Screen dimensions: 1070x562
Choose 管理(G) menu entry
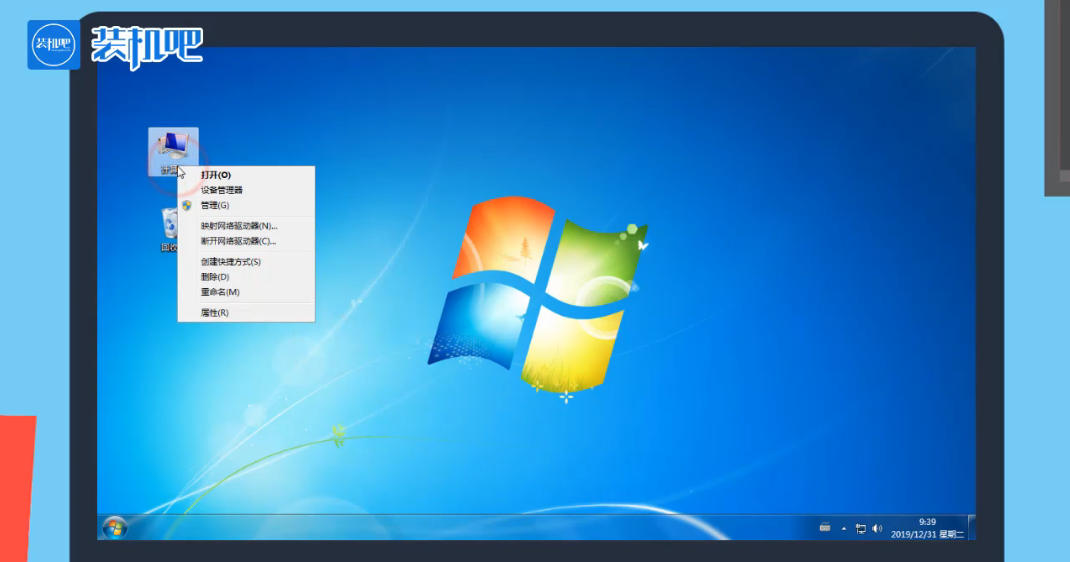[246, 205]
